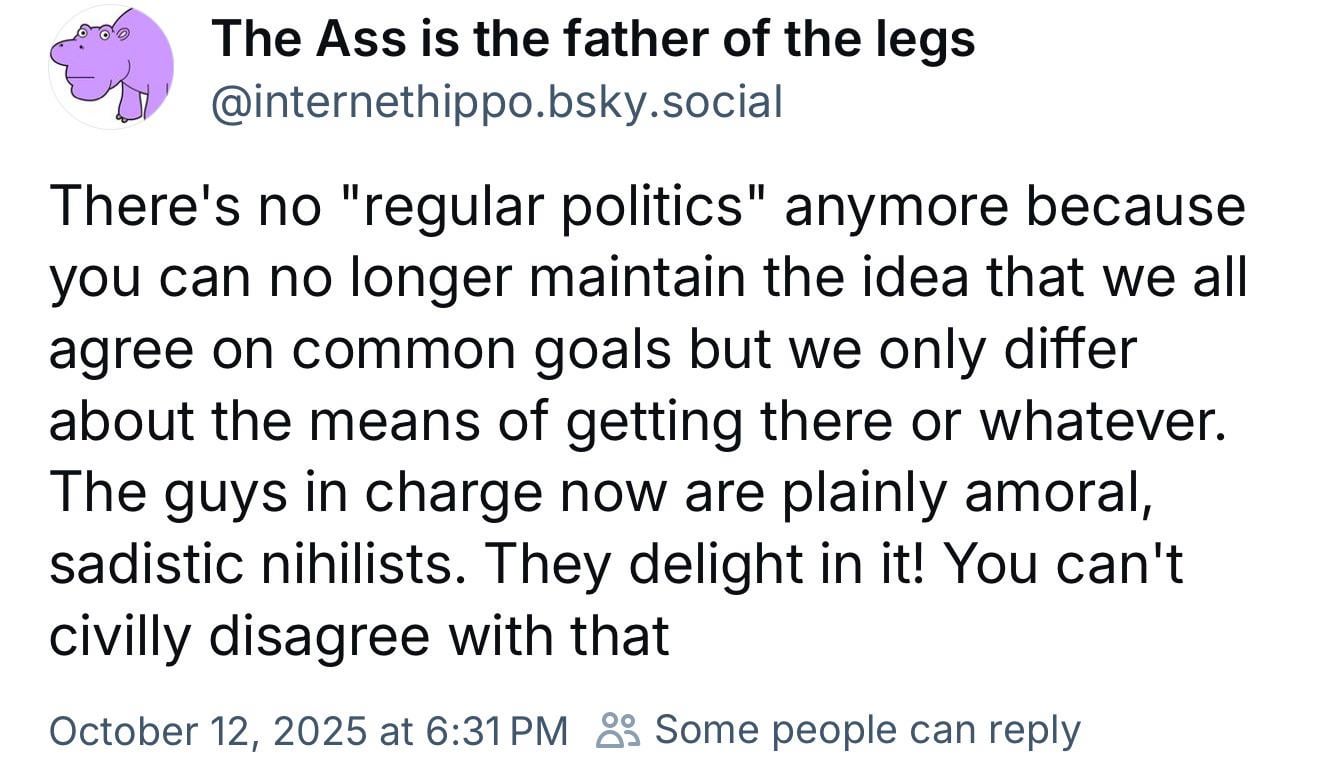Click the word "whatever" in the post
This screenshot has width=1320, height=766.
(1099, 423)
